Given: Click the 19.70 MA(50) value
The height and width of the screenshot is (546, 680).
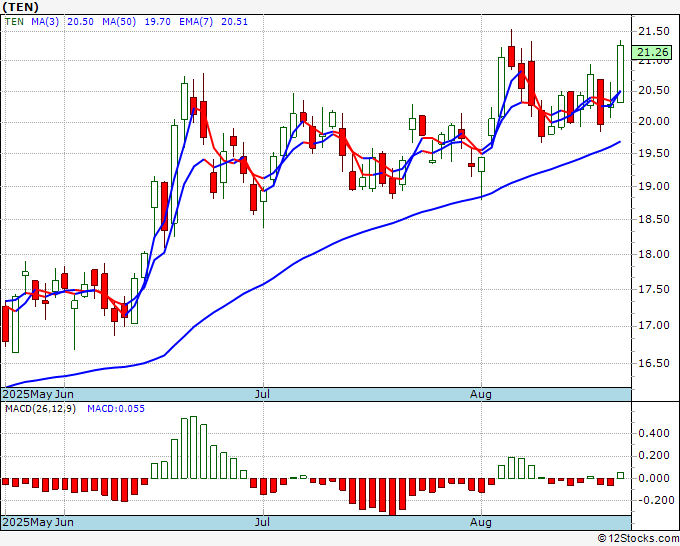Looking at the screenshot, I should pyautogui.click(x=157, y=22).
